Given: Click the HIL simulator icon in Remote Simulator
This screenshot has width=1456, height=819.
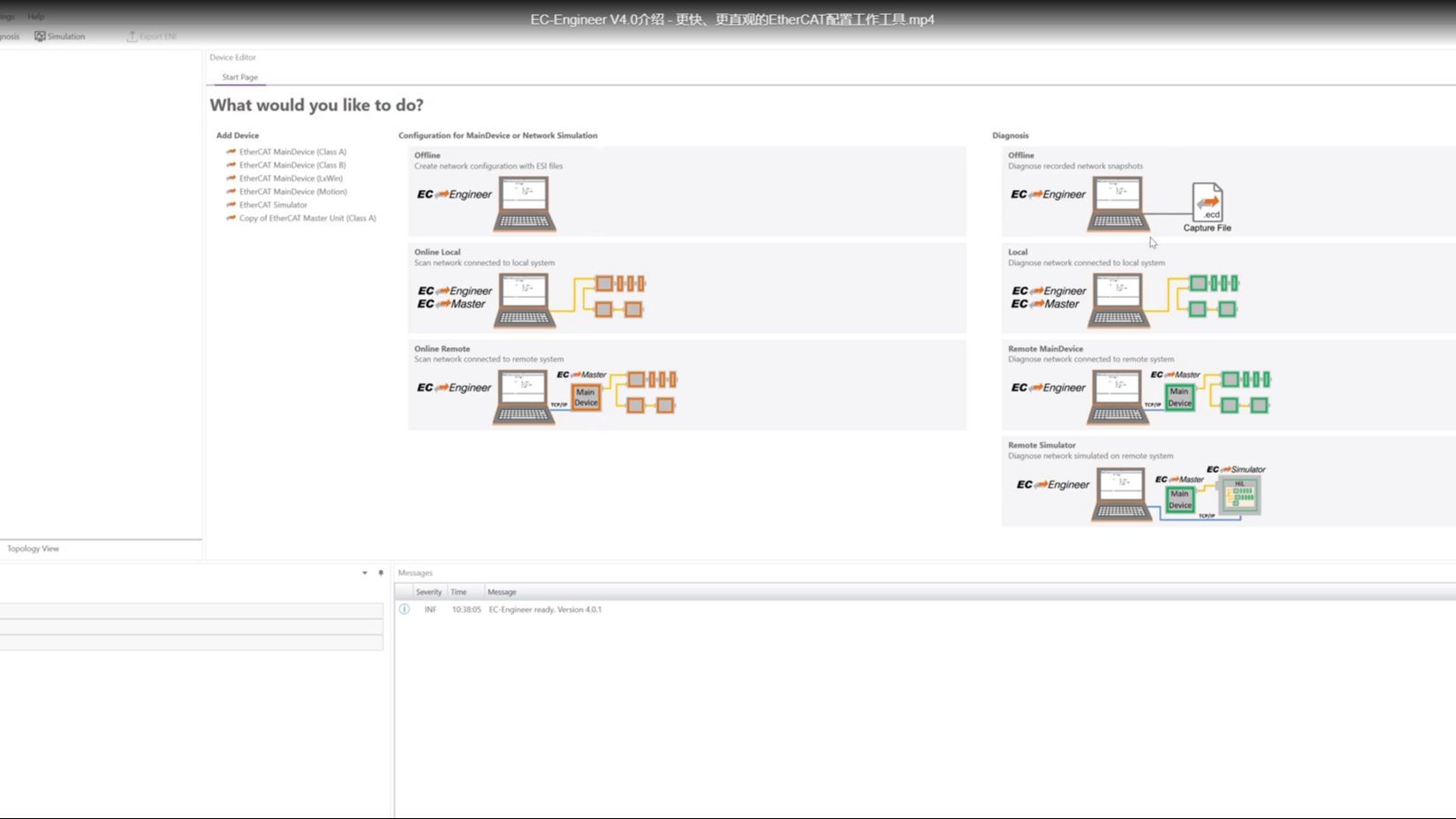Looking at the screenshot, I should coord(1240,496).
